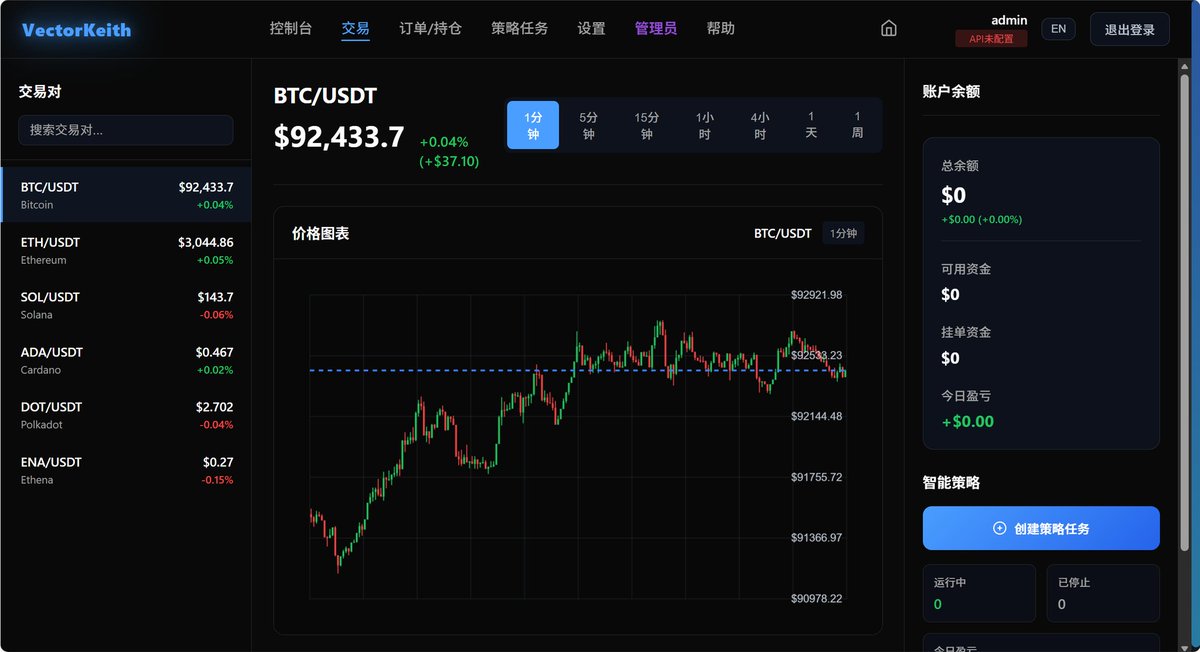Select the 1周 interval
Viewport: 1200px width, 652px height.
click(x=857, y=125)
